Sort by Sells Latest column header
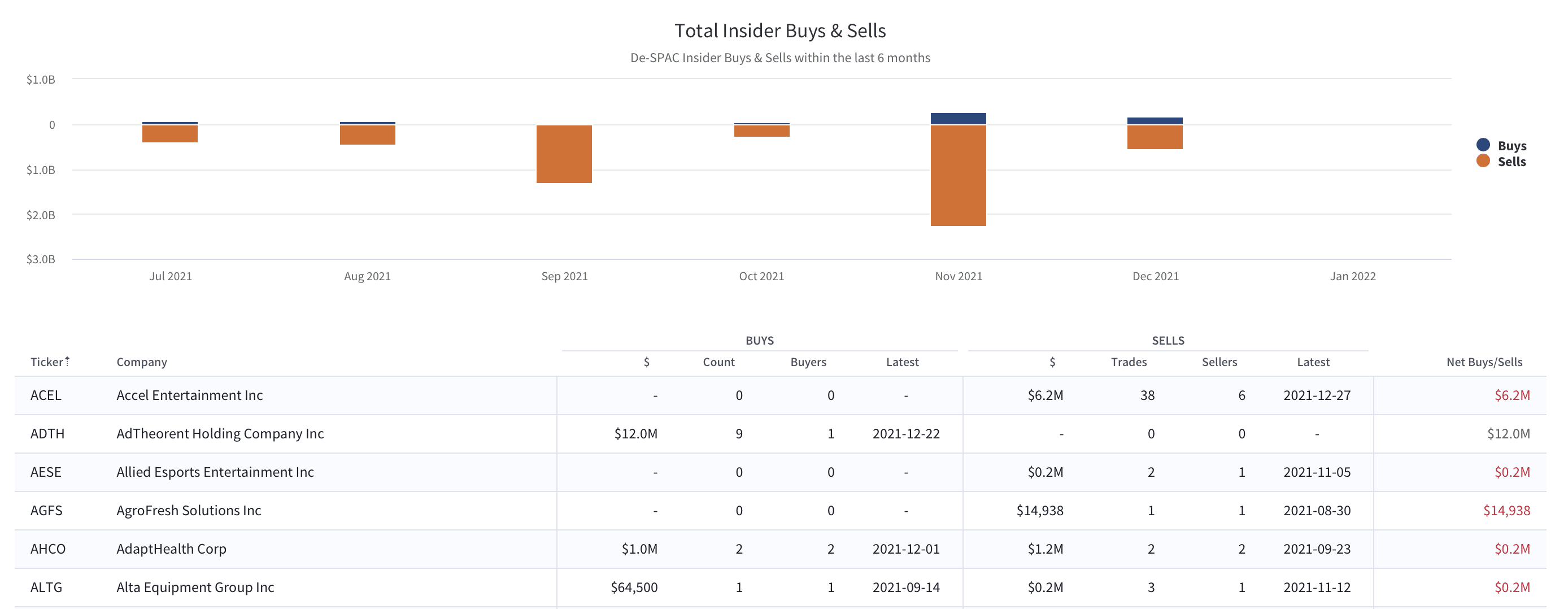 1313,362
